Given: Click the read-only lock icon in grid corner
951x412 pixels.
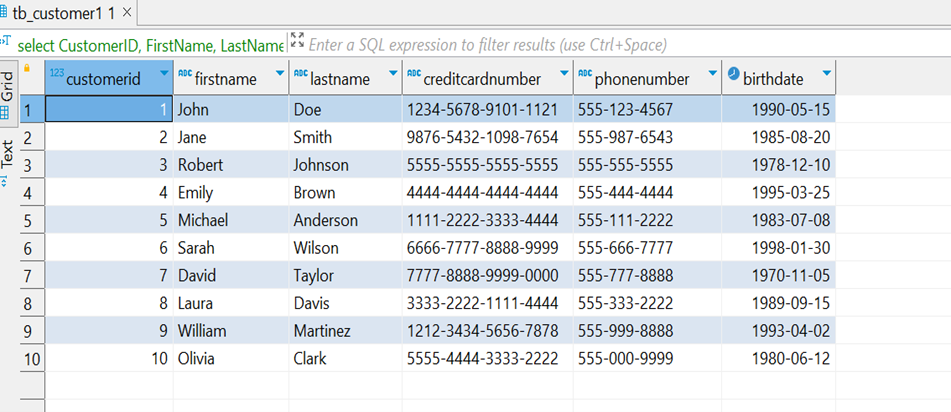Looking at the screenshot, I should [x=27, y=69].
